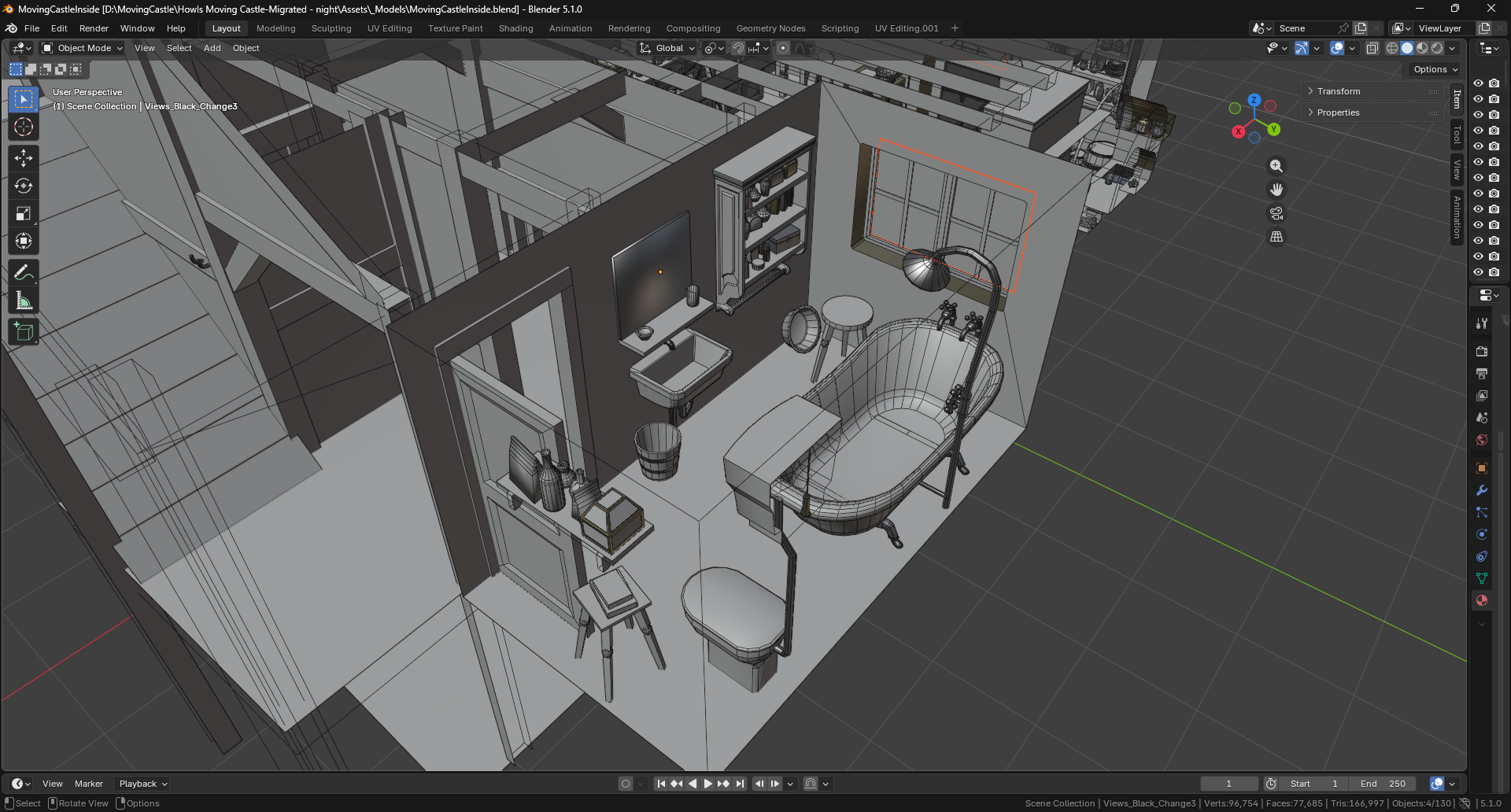Screen dimensions: 1511x812
Task: Toggle viewport overlays display
Action: 1337,48
